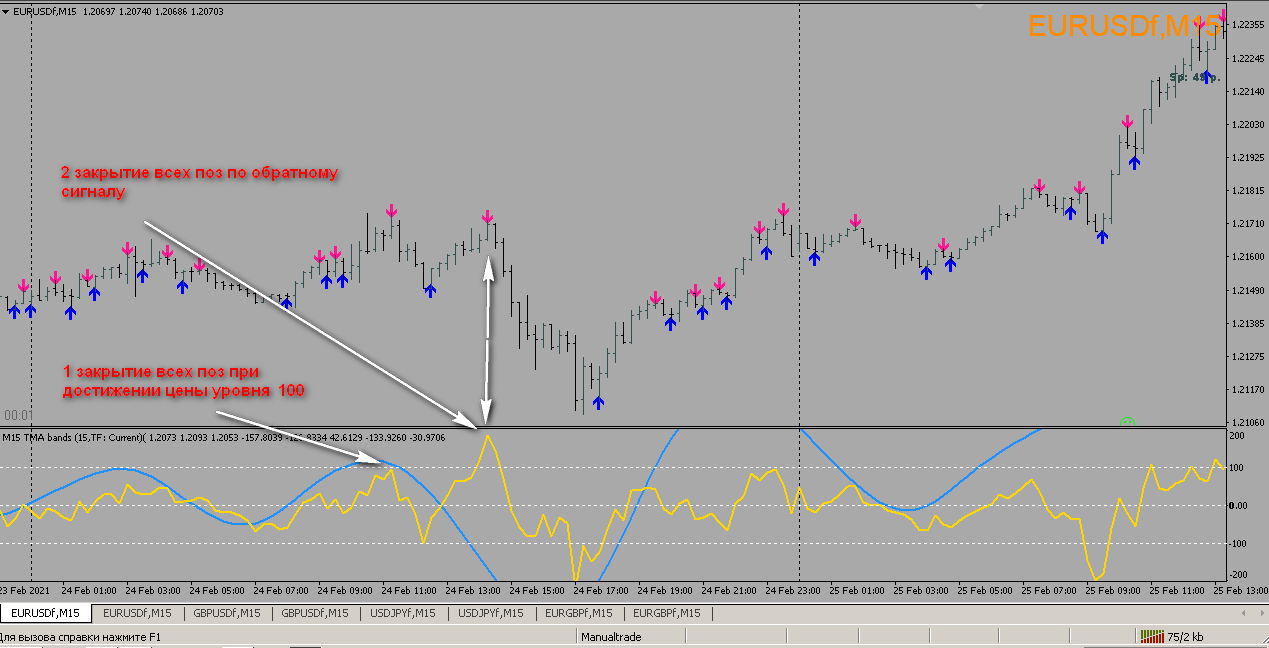1269x648 pixels.
Task: Open the first USDJPYf,M15 chart tab
Action: tap(402, 613)
